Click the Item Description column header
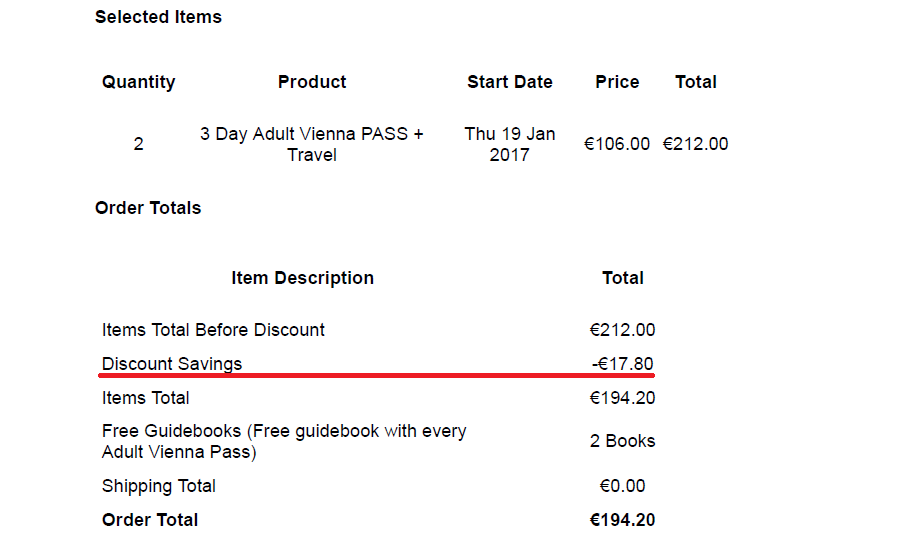The width and height of the screenshot is (902, 538). 303,278
